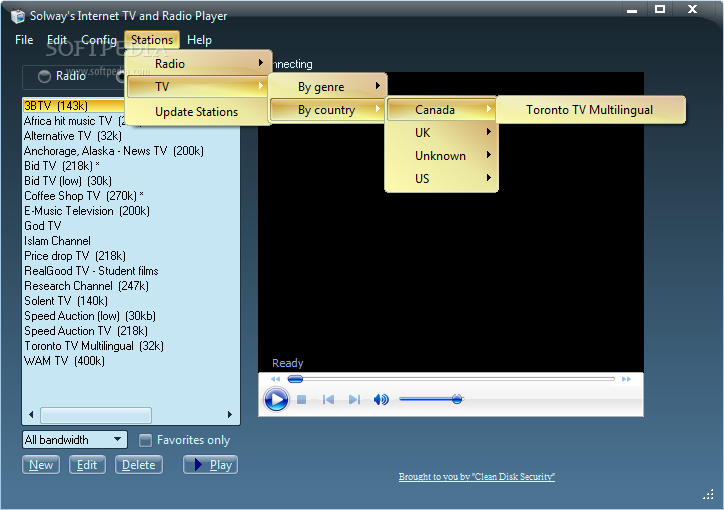Choose Update Stations from the menu
Screen dimensions: 724x510
197,112
